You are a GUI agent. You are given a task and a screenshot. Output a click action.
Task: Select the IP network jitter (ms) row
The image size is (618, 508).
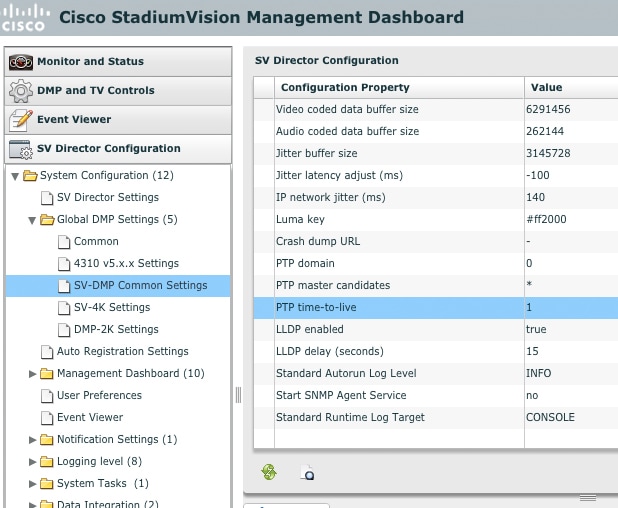point(436,197)
